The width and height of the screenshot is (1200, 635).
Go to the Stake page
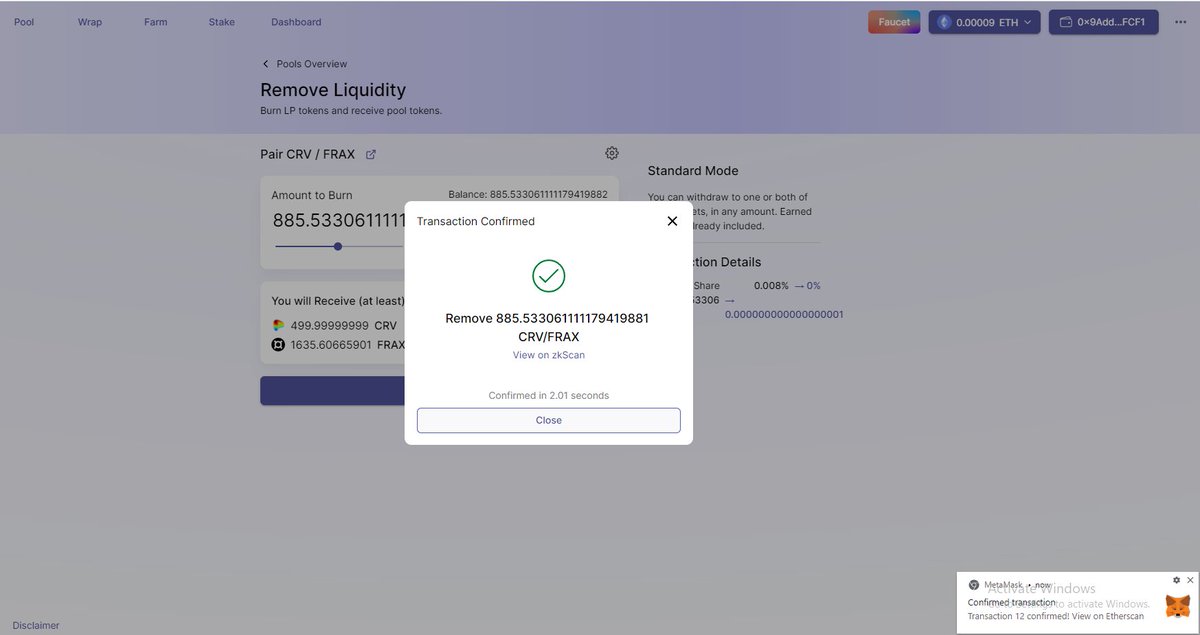coord(222,22)
